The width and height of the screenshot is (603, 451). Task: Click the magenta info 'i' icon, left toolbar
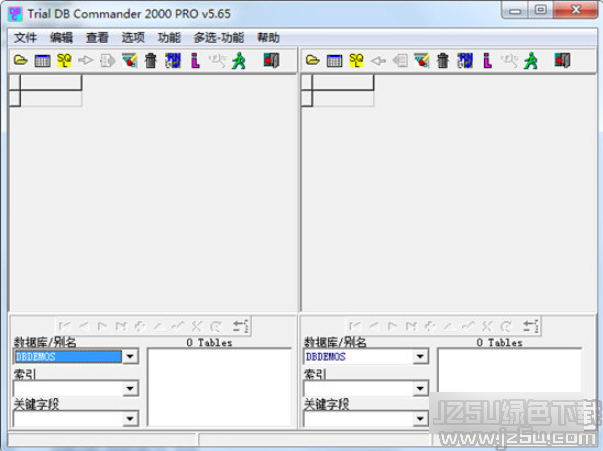pyautogui.click(x=195, y=61)
